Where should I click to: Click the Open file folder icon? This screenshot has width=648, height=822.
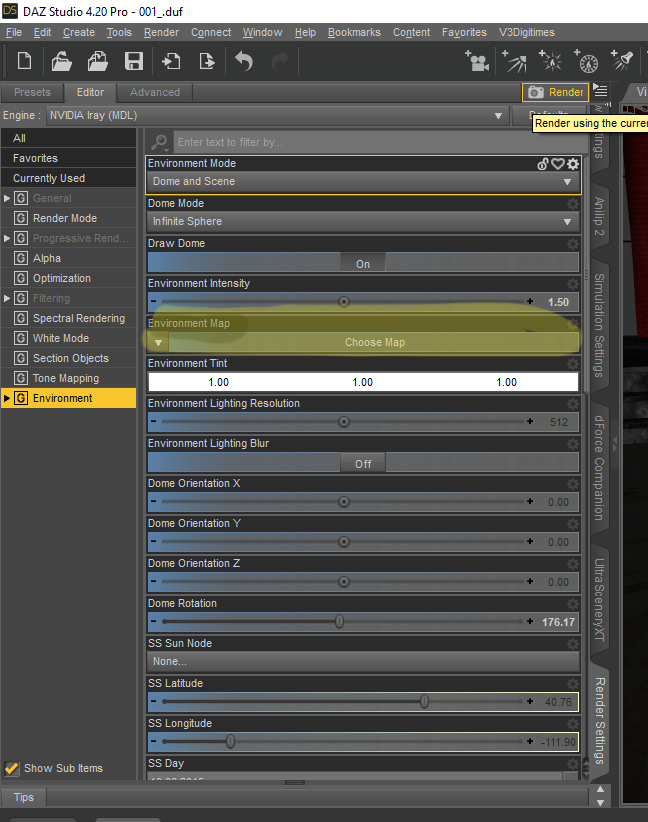coord(61,61)
